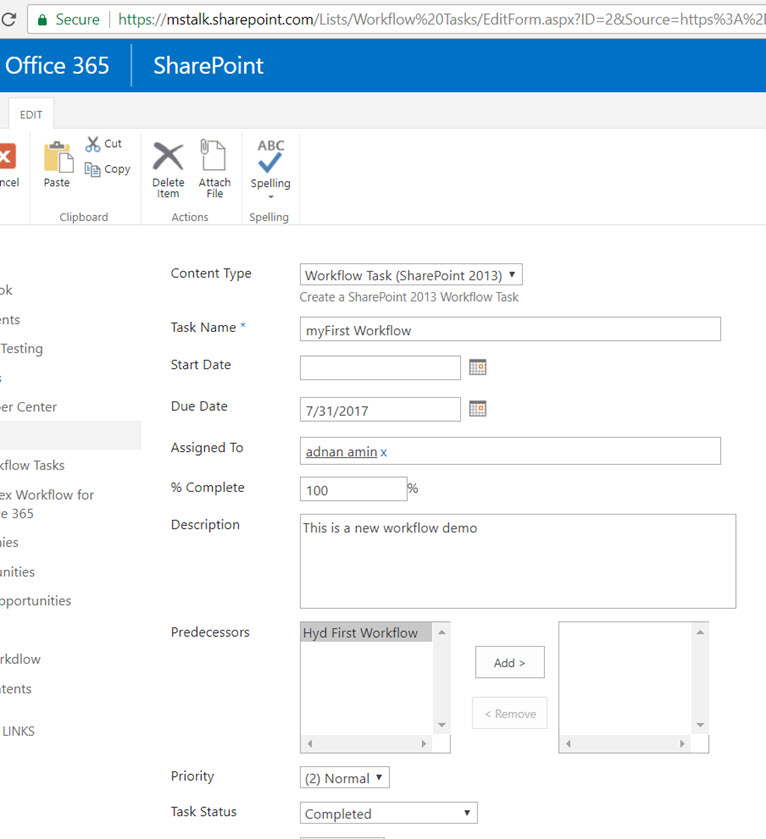Open the Start Date calendar picker
Image resolution: width=766 pixels, height=839 pixels.
click(x=478, y=367)
